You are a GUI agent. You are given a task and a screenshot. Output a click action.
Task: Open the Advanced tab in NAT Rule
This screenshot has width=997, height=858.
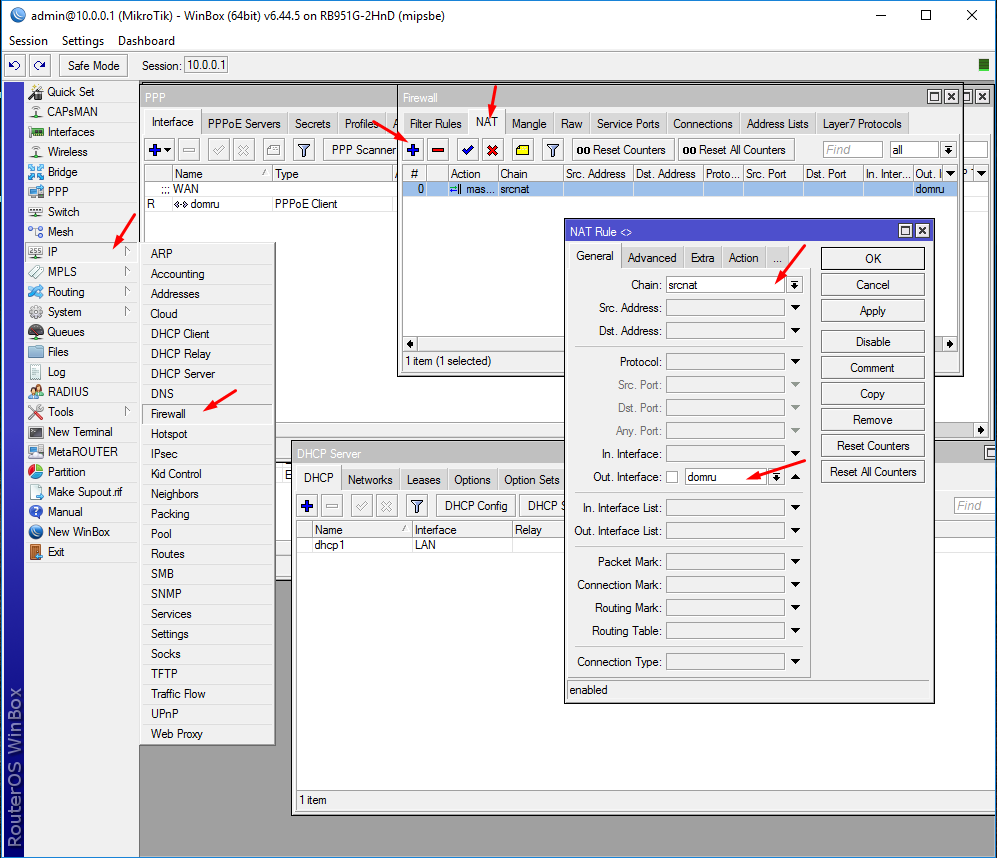652,258
